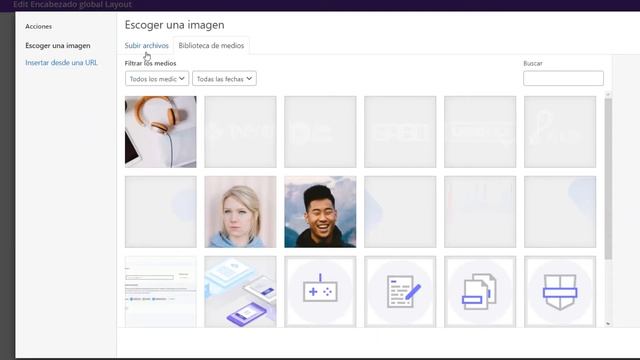Expand the Todos los medios dropdown
Screen dimensions: 640x360
[157, 79]
